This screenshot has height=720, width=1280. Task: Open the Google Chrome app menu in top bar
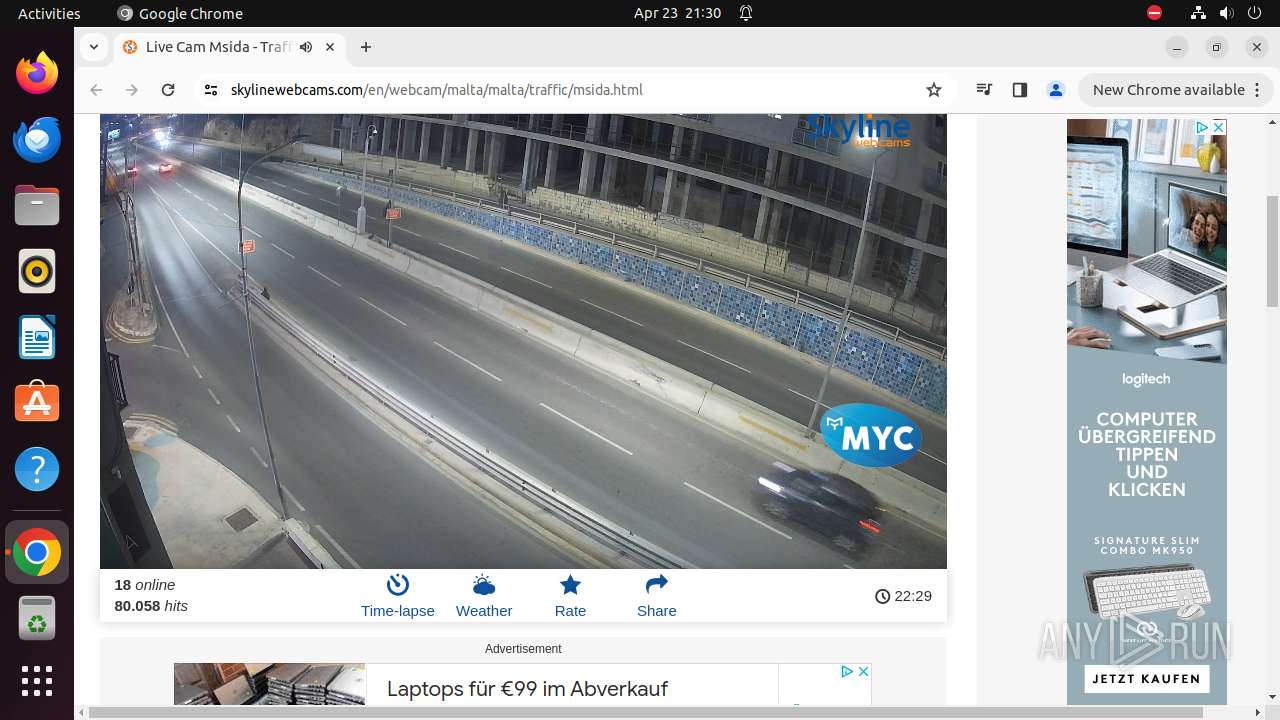point(180,13)
